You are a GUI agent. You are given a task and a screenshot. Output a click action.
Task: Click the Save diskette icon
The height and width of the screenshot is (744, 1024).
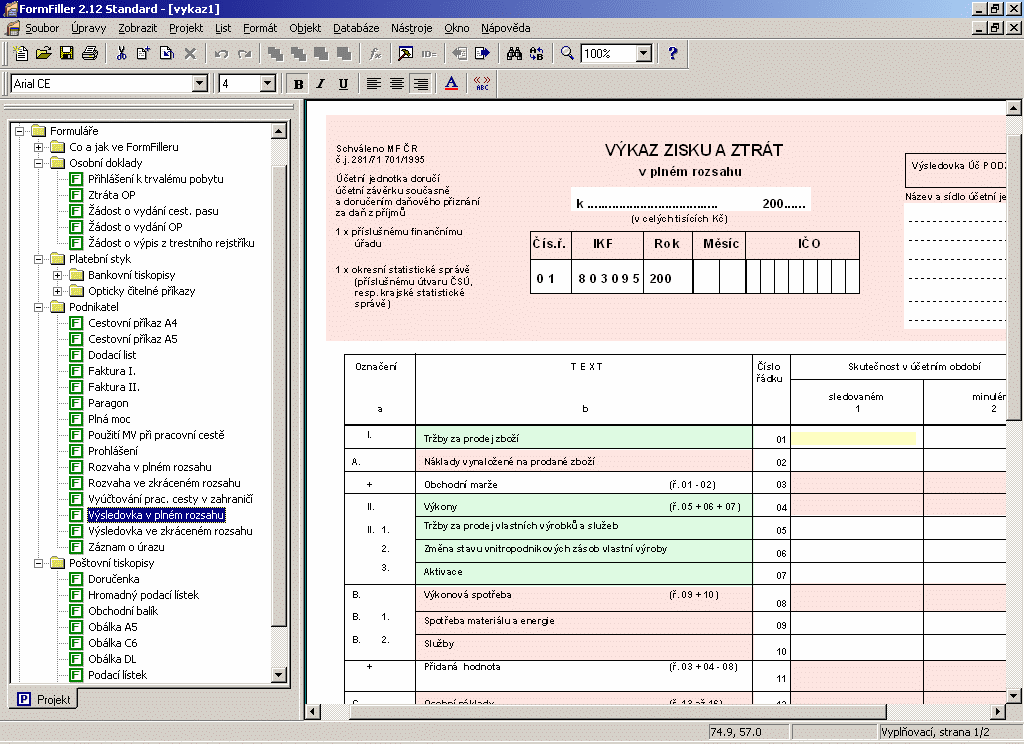point(66,54)
